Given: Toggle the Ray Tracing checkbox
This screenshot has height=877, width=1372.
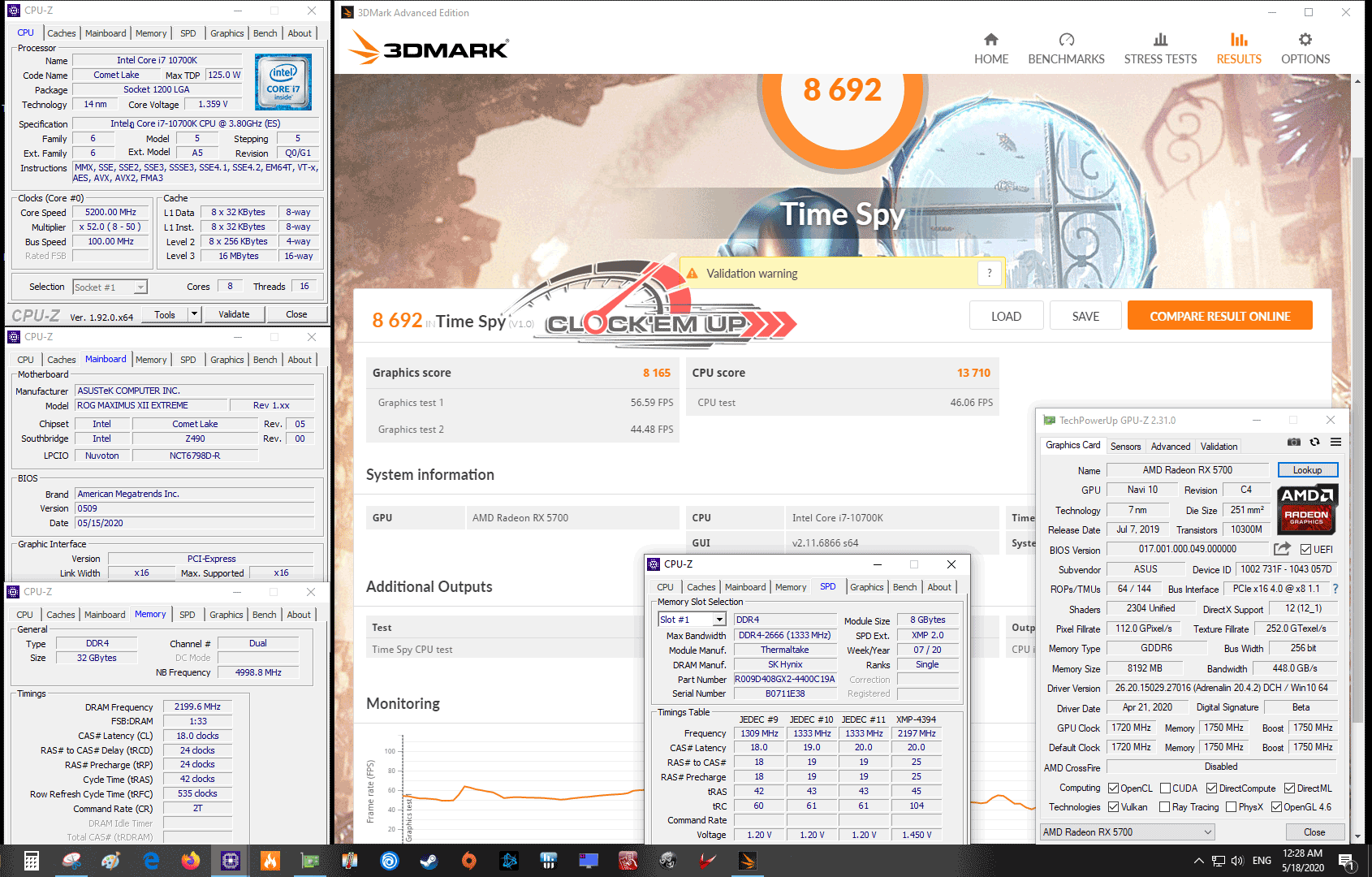Looking at the screenshot, I should tap(1165, 807).
